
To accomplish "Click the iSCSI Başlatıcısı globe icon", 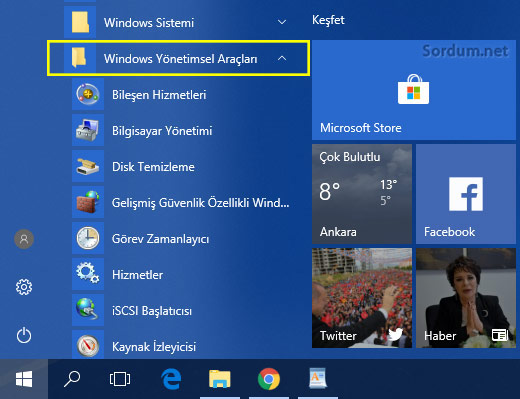I will coord(87,309).
